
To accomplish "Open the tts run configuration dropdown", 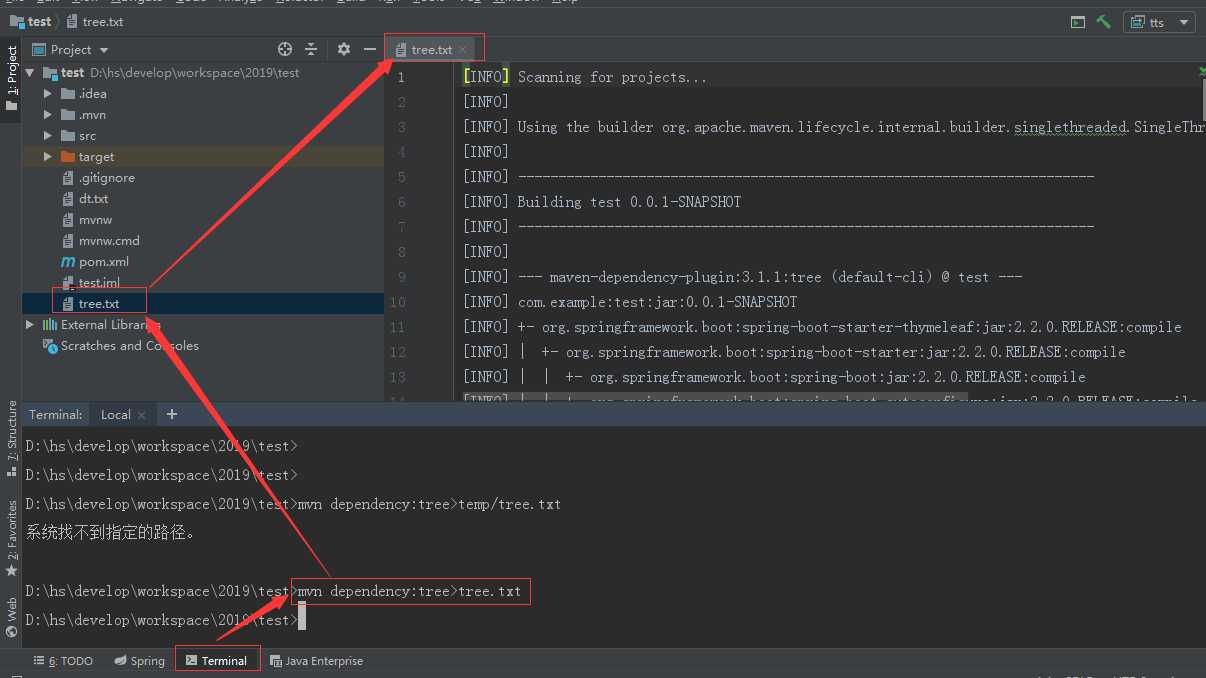I will point(1160,22).
